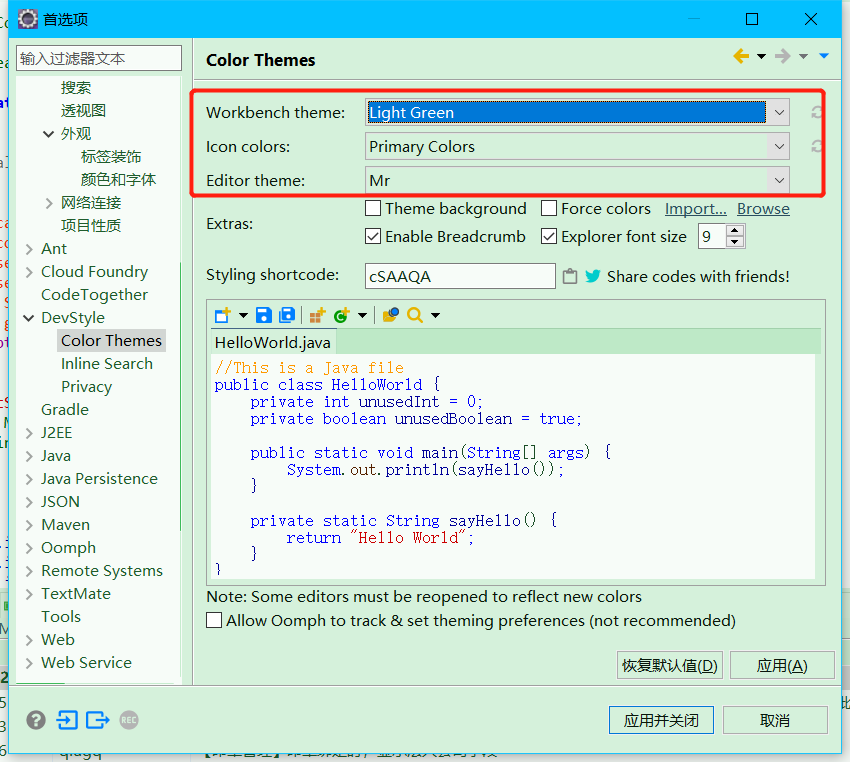Enable the Theme background checkbox
The image size is (850, 762).
tap(375, 209)
